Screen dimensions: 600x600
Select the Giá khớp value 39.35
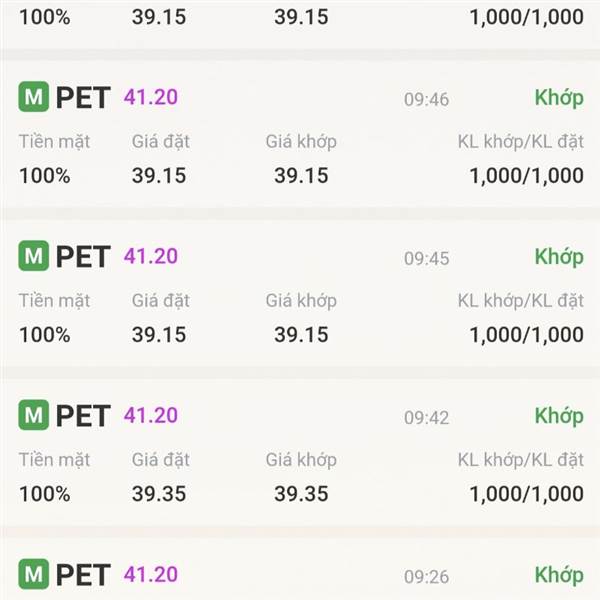[x=301, y=494]
